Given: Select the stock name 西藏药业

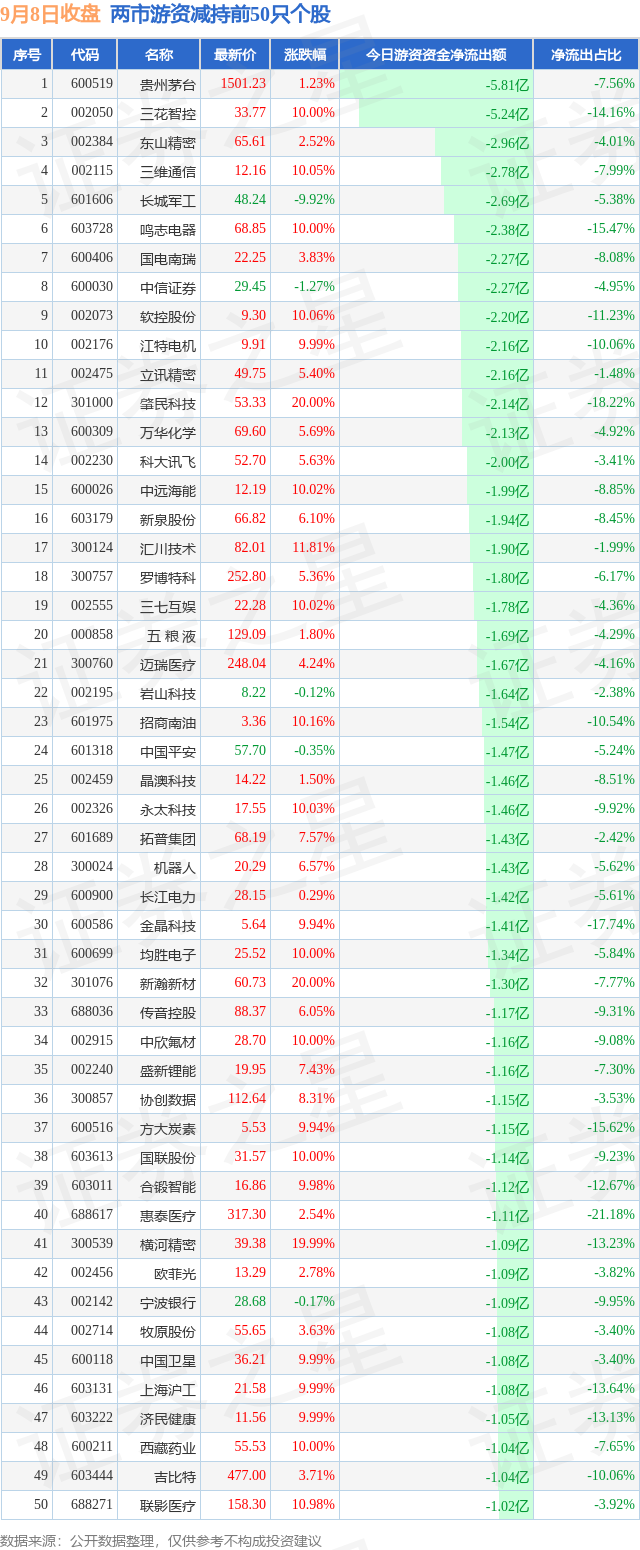Looking at the screenshot, I should pos(168,1448).
